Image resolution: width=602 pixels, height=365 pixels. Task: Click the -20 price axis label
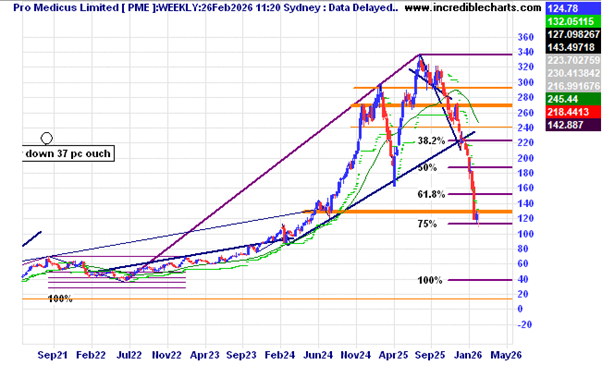click(x=525, y=325)
